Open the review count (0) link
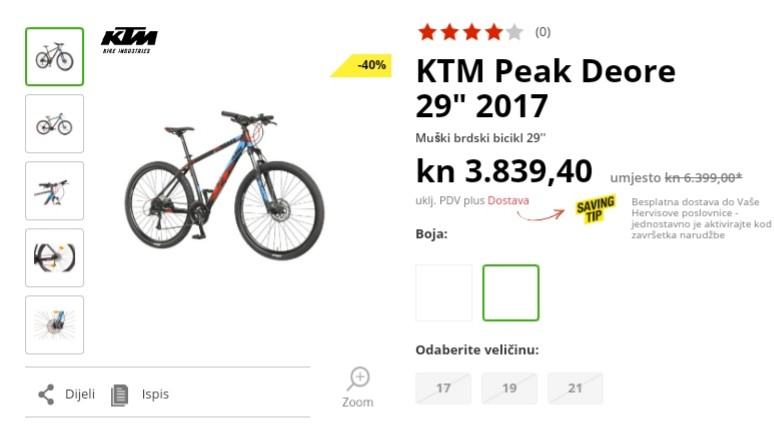The image size is (774, 425). (x=542, y=32)
